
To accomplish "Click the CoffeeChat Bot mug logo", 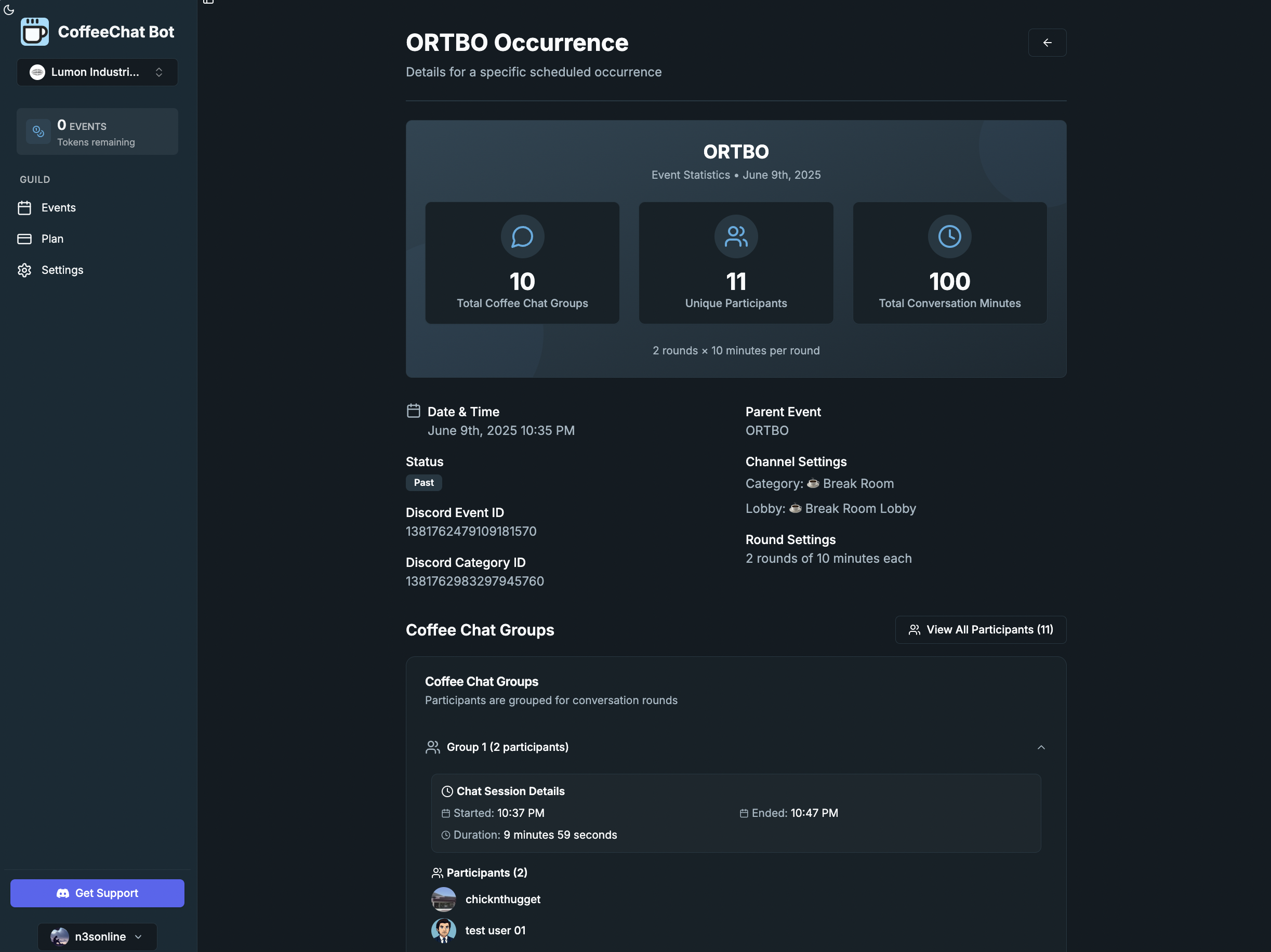I will coord(34,32).
